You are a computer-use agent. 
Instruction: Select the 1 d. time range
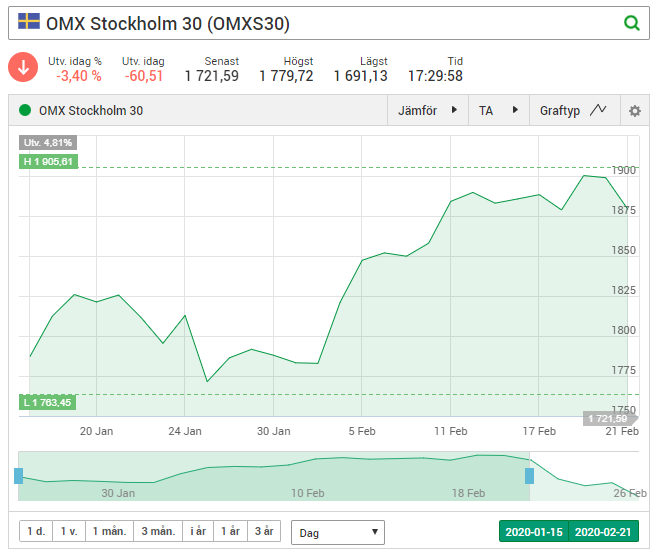(36, 531)
